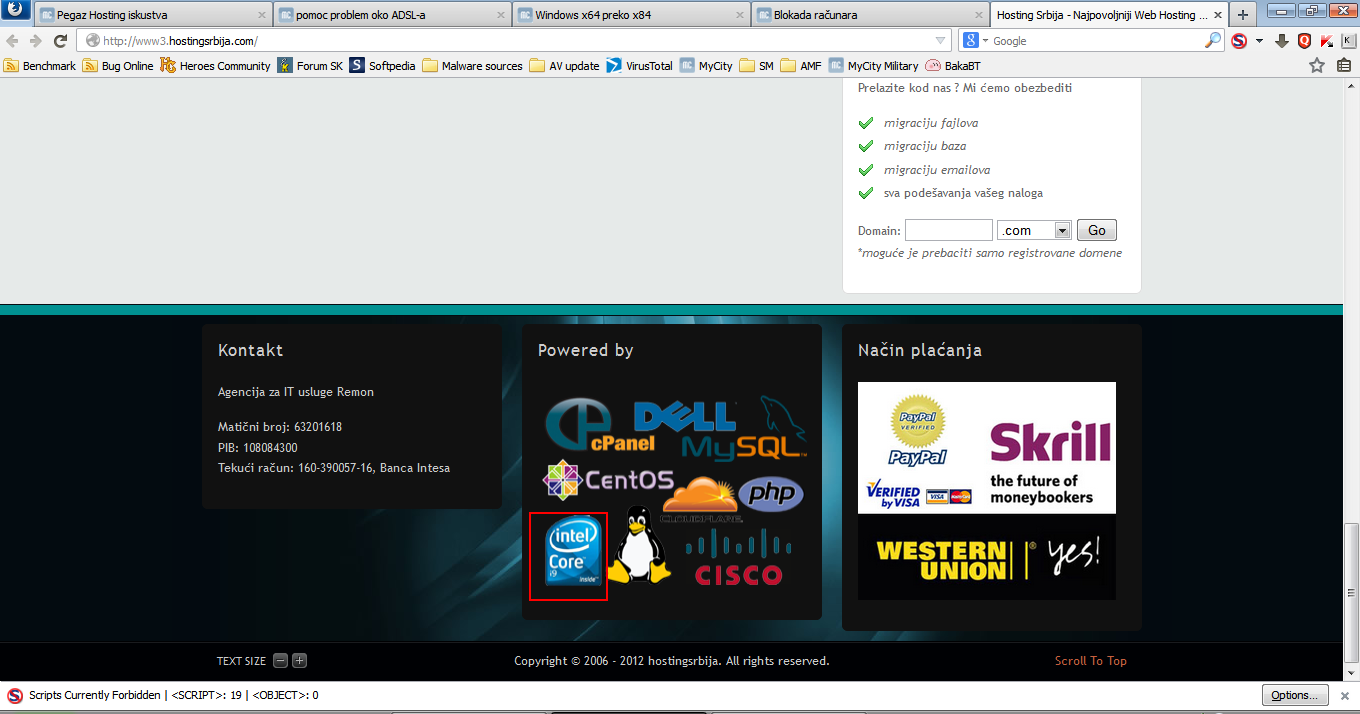Image resolution: width=1360 pixels, height=714 pixels.
Task: Open the Google search engine selector
Action: pyautogui.click(x=975, y=41)
